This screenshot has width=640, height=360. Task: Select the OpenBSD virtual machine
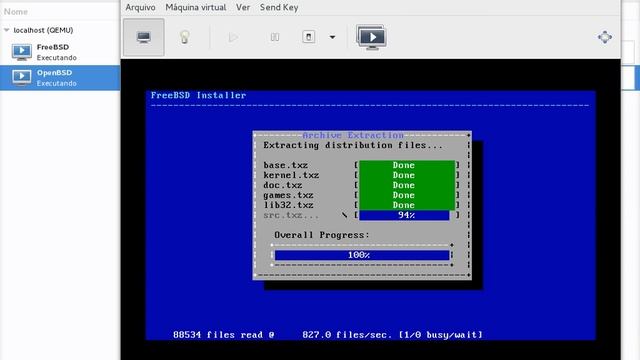pyautogui.click(x=60, y=78)
